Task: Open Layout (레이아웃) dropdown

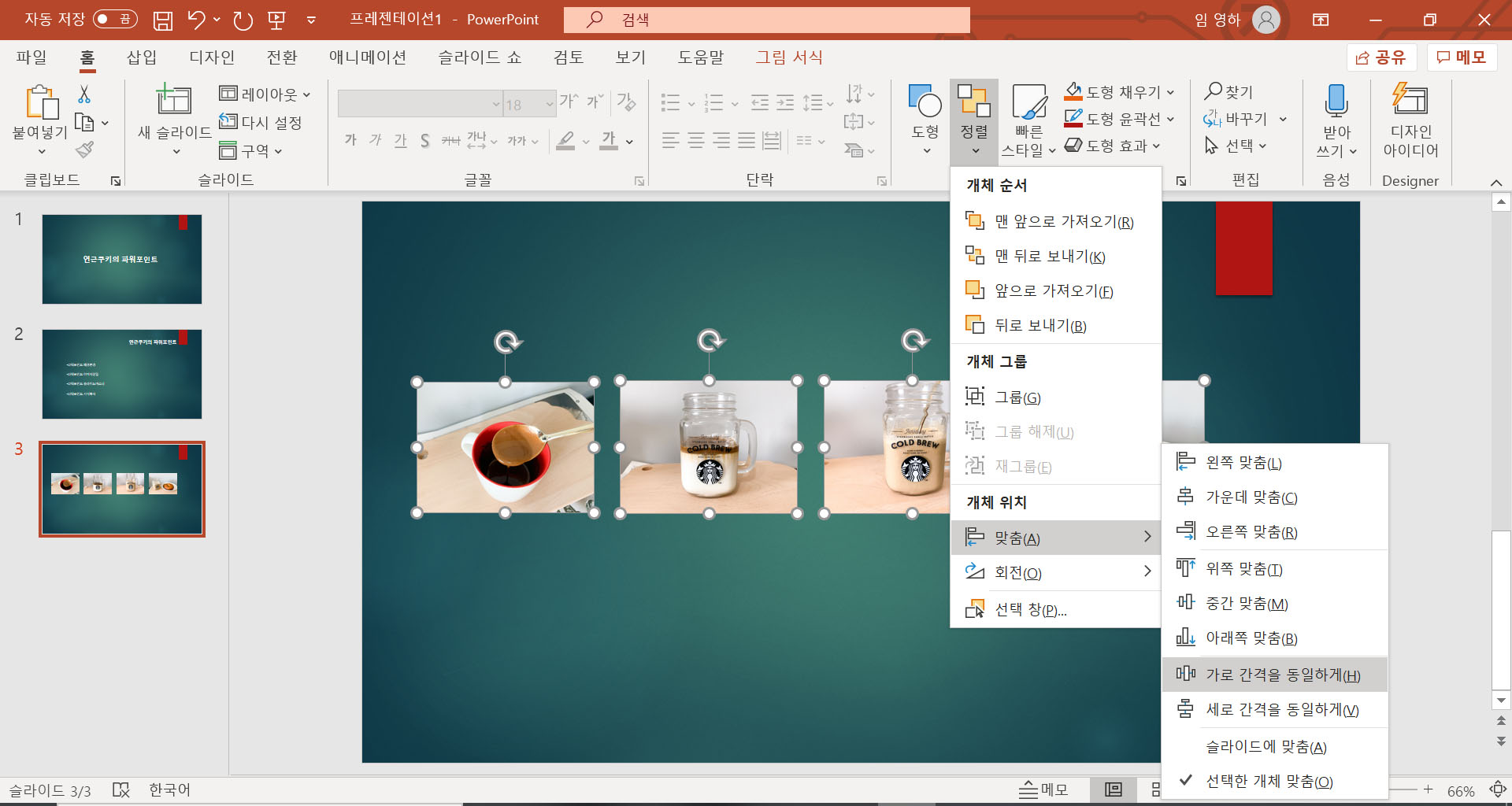Action: (x=265, y=94)
